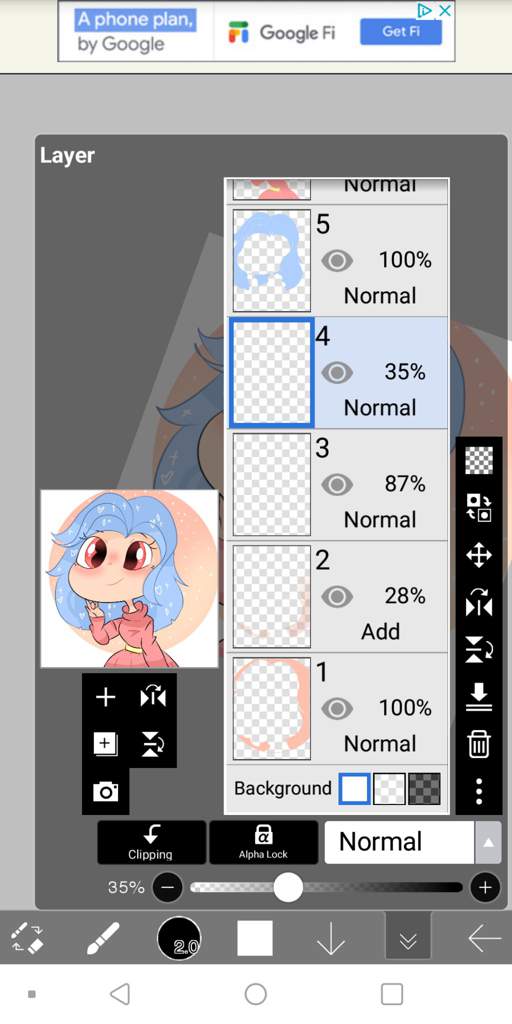The width and height of the screenshot is (512, 1024).
Task: Add a new layer with plus icon
Action: pyautogui.click(x=105, y=697)
